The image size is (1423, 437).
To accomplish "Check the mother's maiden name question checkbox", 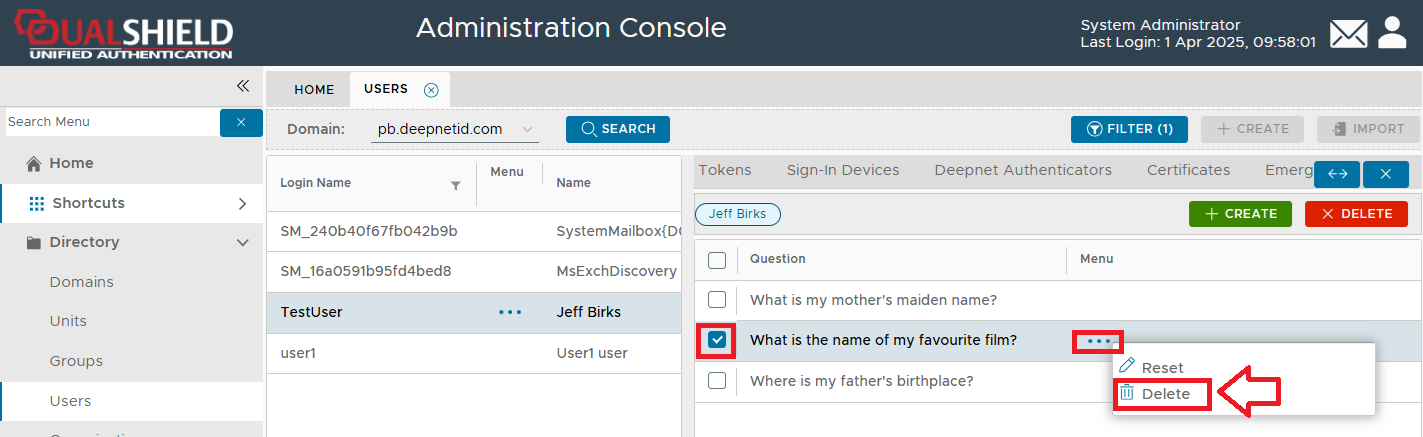I will tap(717, 300).
